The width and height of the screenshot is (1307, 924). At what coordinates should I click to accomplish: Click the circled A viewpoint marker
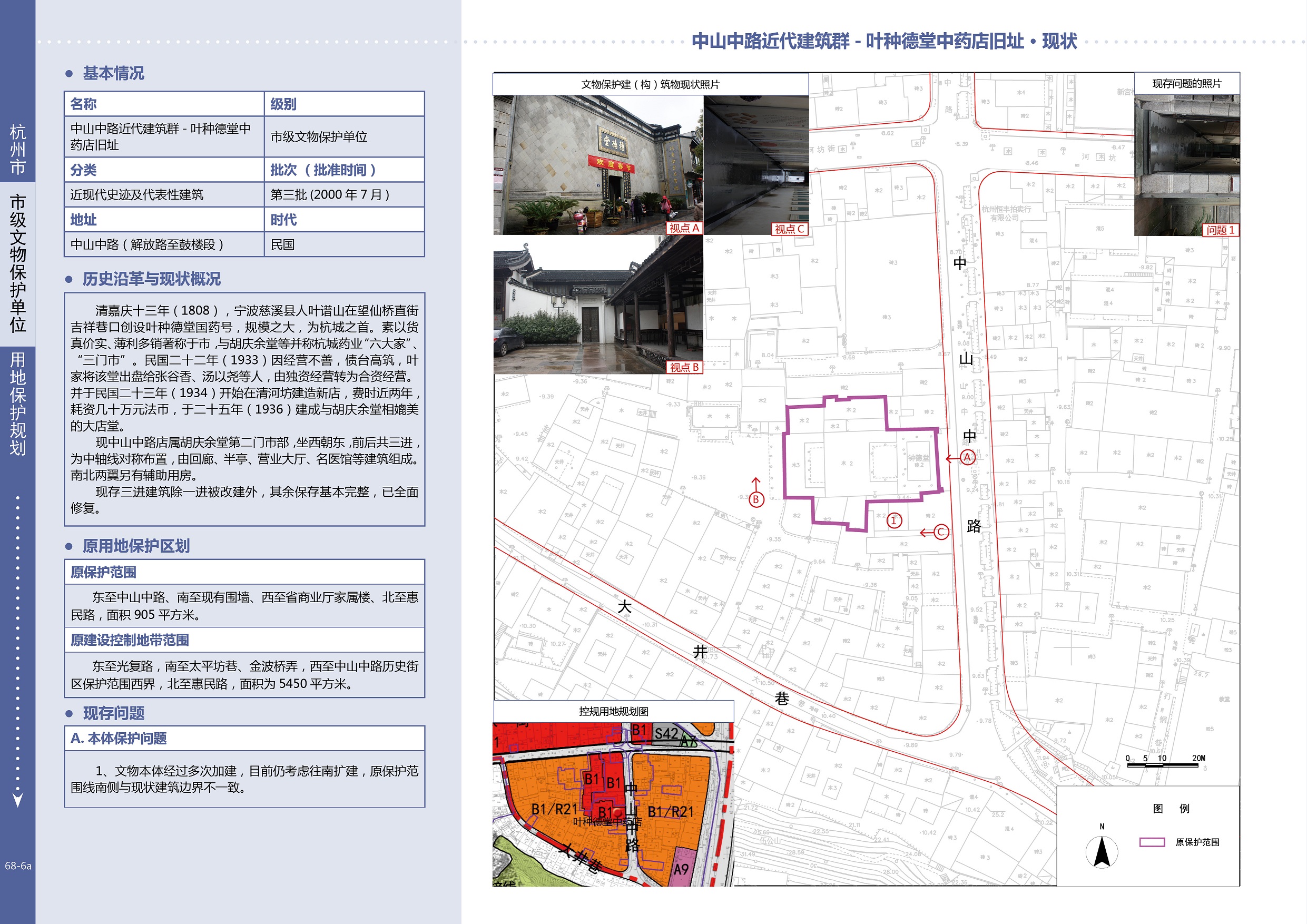[967, 457]
